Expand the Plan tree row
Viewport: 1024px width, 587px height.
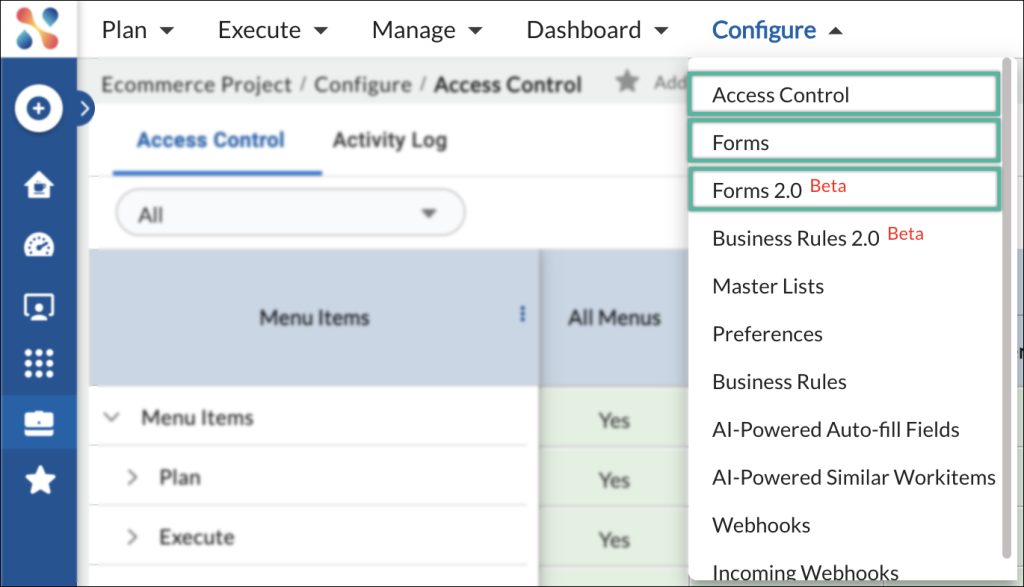(132, 477)
